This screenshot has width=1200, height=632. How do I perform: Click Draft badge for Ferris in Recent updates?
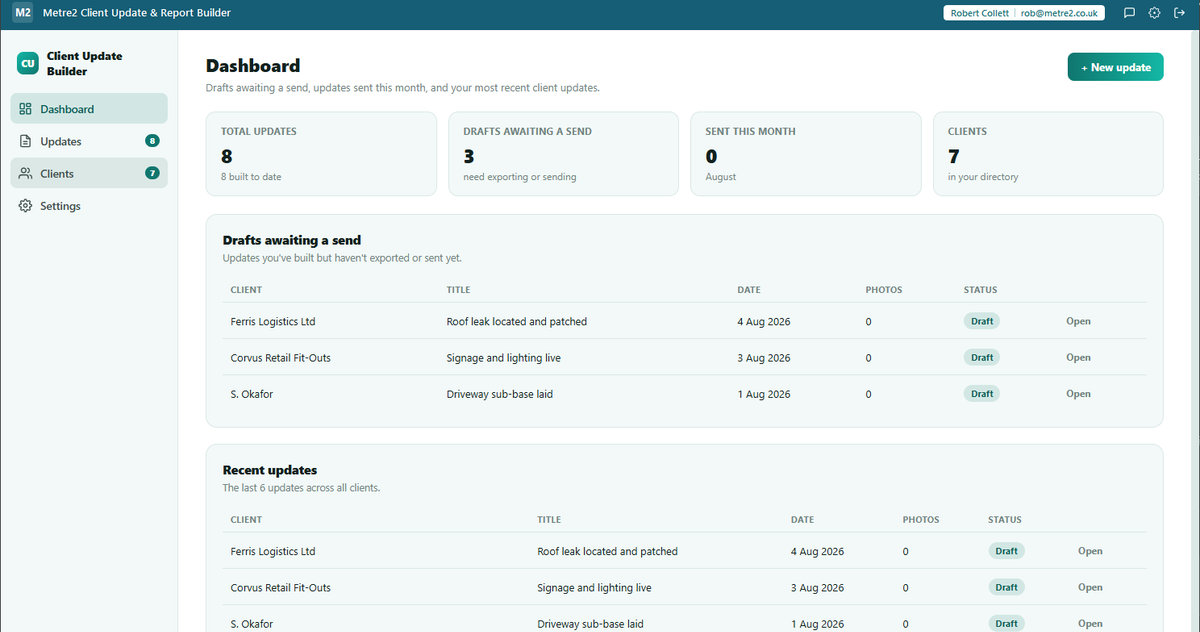click(1006, 551)
